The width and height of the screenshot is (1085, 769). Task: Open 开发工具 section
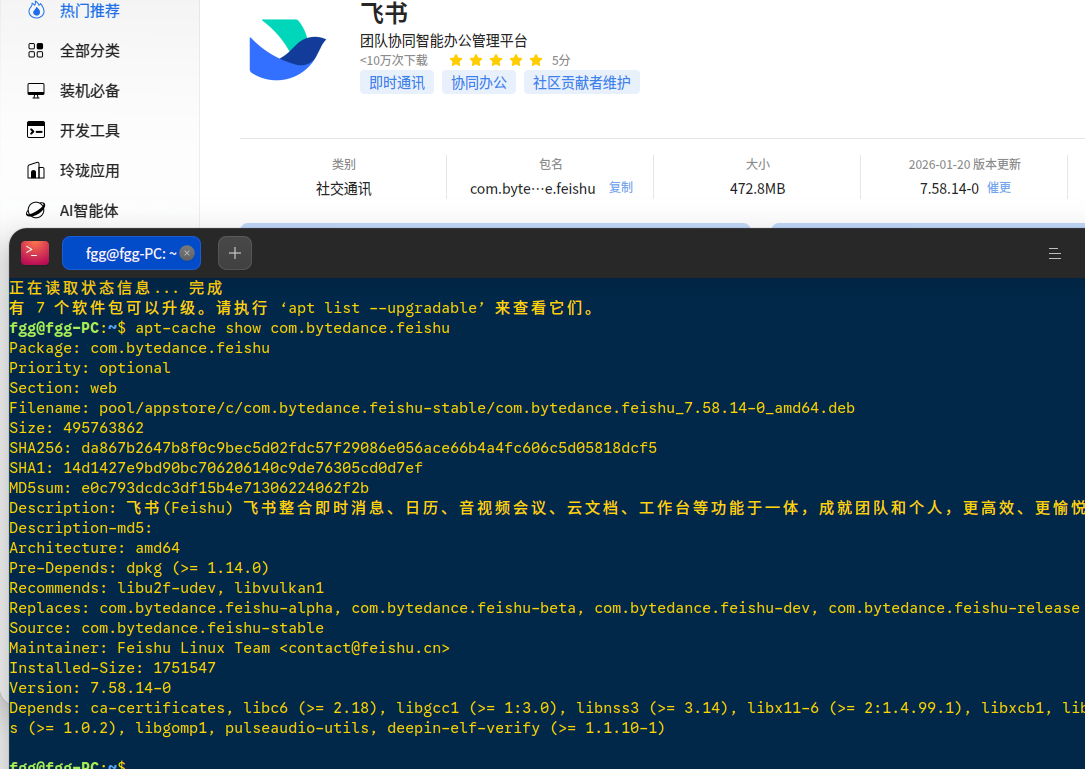click(x=89, y=131)
